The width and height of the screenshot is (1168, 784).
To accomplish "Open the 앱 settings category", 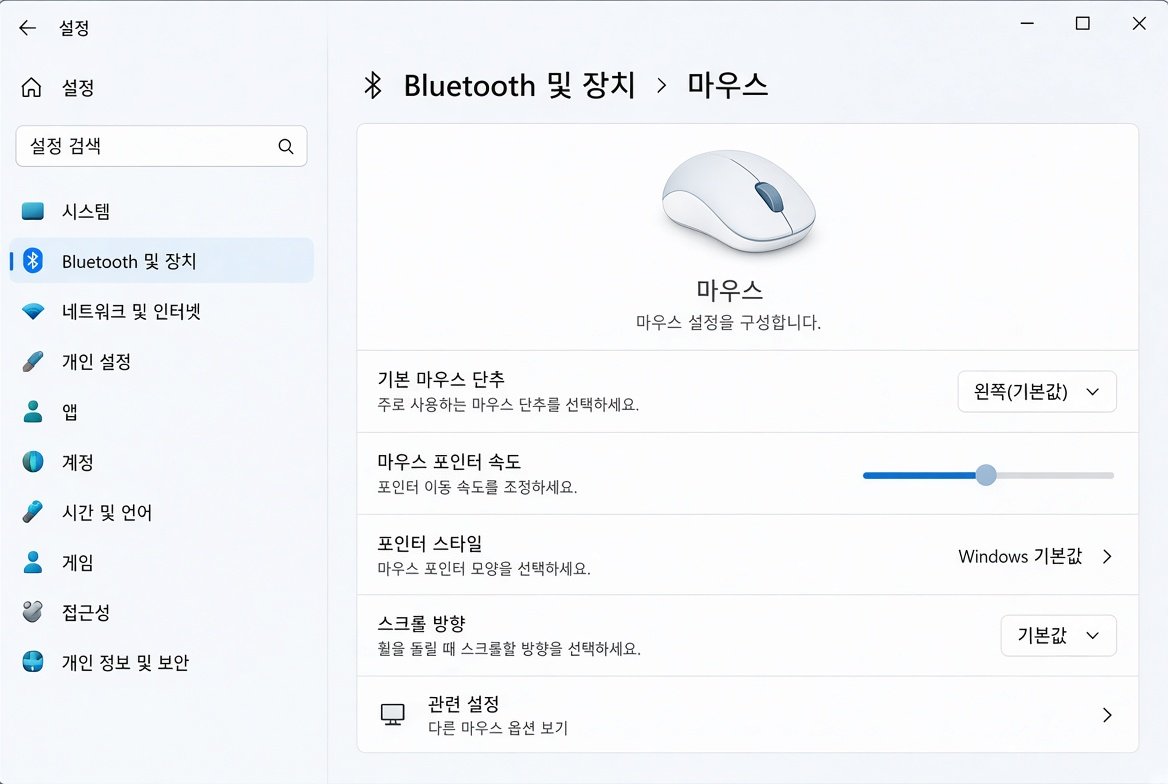I will [x=161, y=411].
